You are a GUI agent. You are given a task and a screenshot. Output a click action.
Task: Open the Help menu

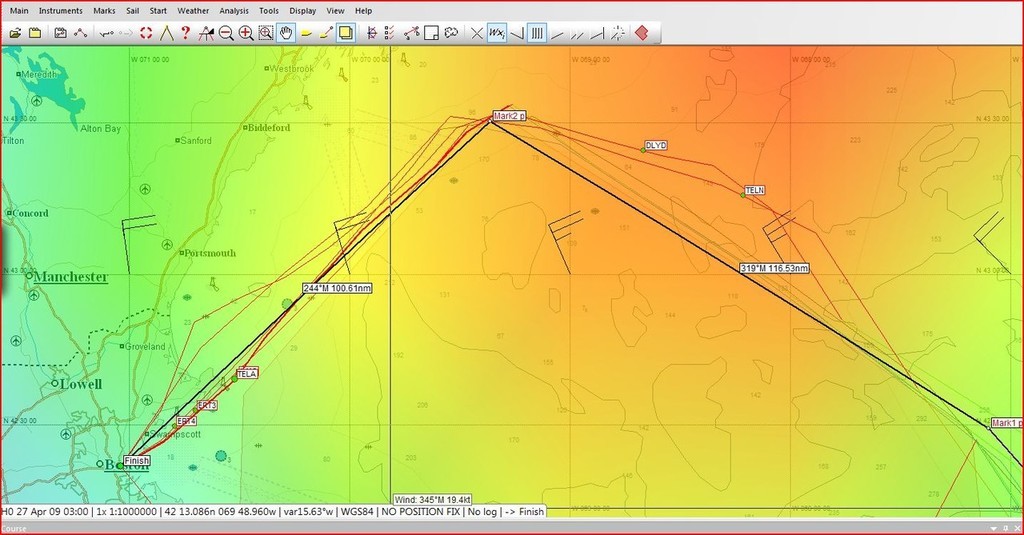click(364, 10)
